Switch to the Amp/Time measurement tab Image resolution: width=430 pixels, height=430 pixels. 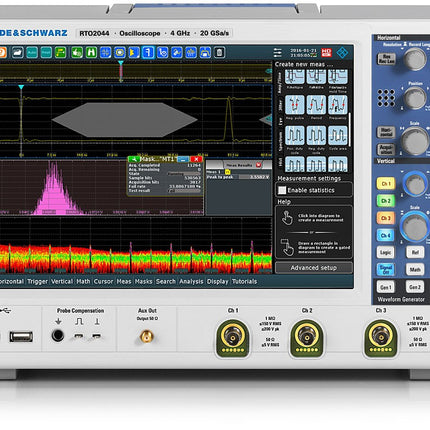click(x=280, y=83)
